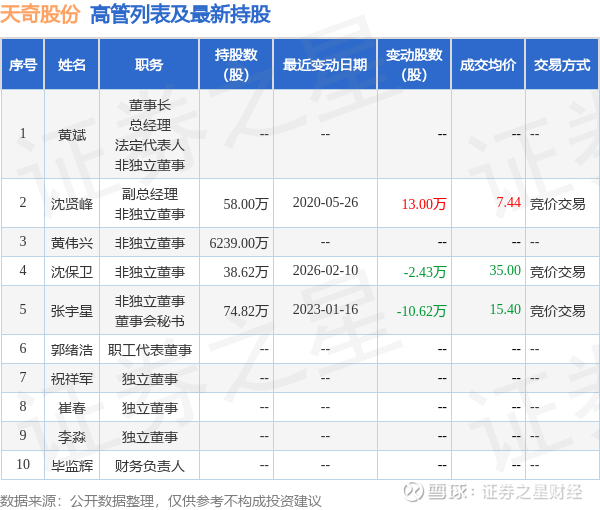Click 竞价交易 in 沈贤峰's row
This screenshot has width=600, height=510.
558,204
